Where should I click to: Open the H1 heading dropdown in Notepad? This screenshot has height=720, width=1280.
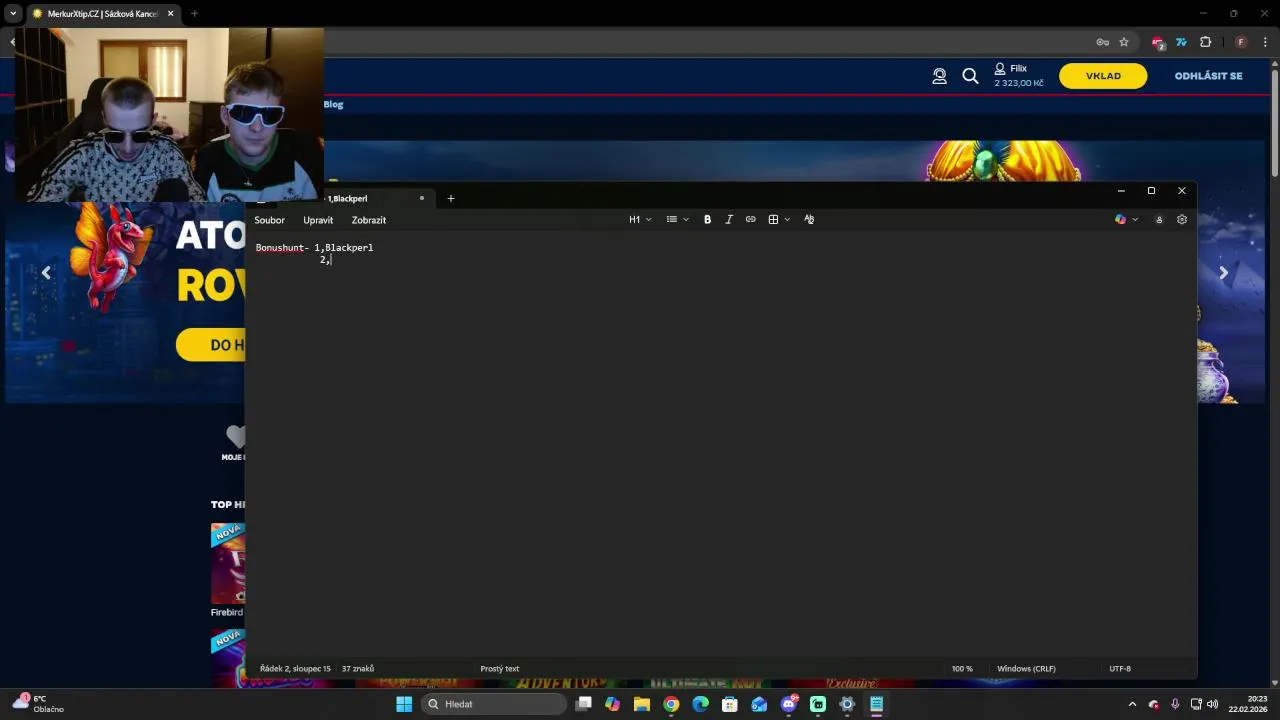click(x=640, y=219)
